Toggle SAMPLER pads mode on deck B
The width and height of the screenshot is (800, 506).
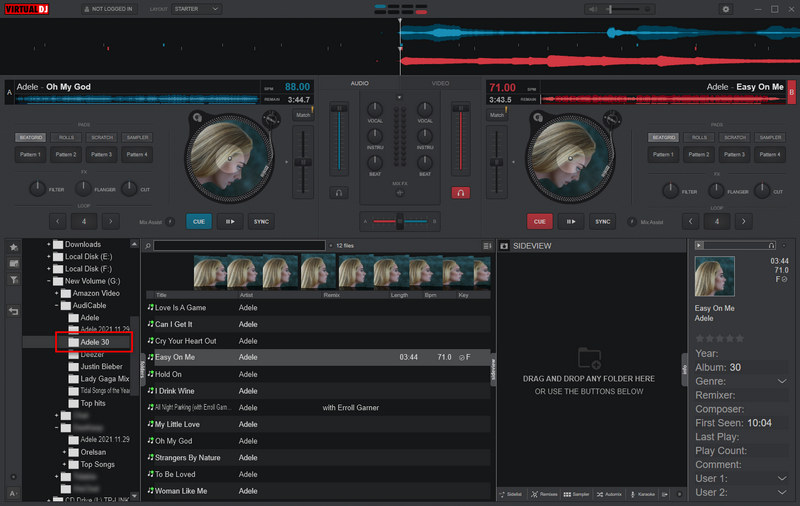click(x=770, y=137)
